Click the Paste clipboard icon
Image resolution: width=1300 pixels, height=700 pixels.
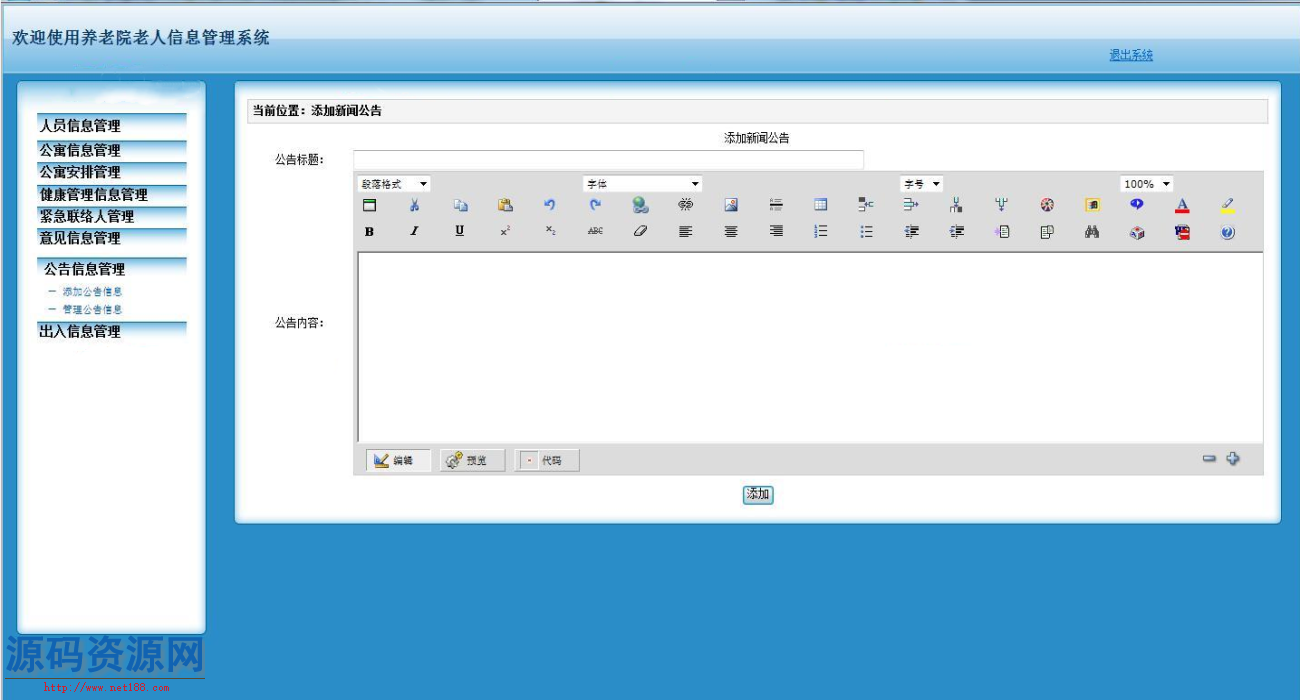(505, 205)
